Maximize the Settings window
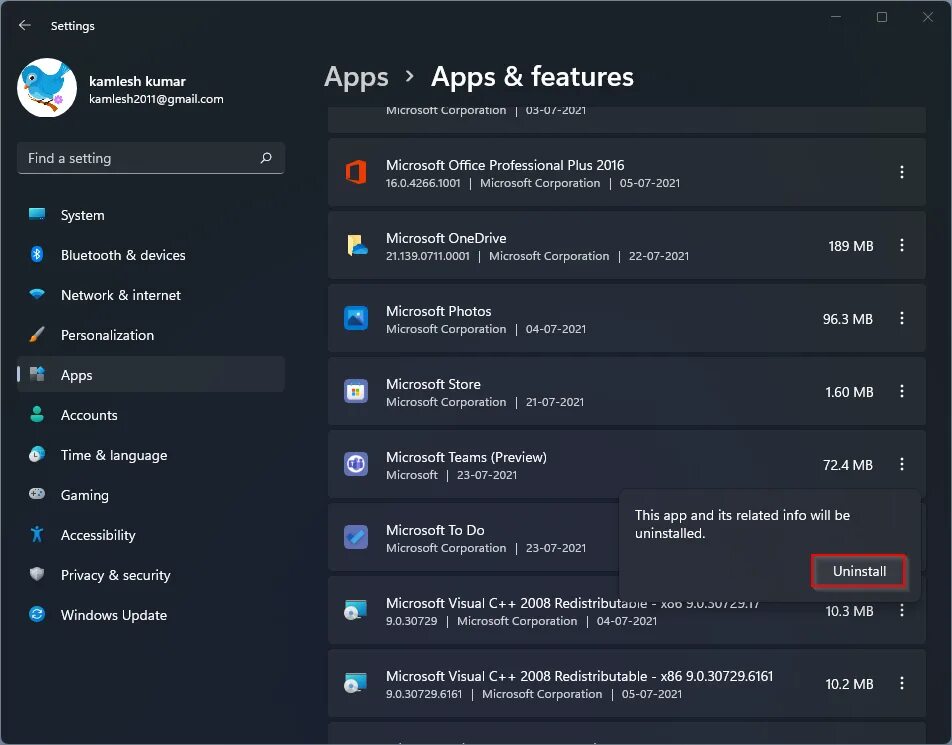 (882, 17)
